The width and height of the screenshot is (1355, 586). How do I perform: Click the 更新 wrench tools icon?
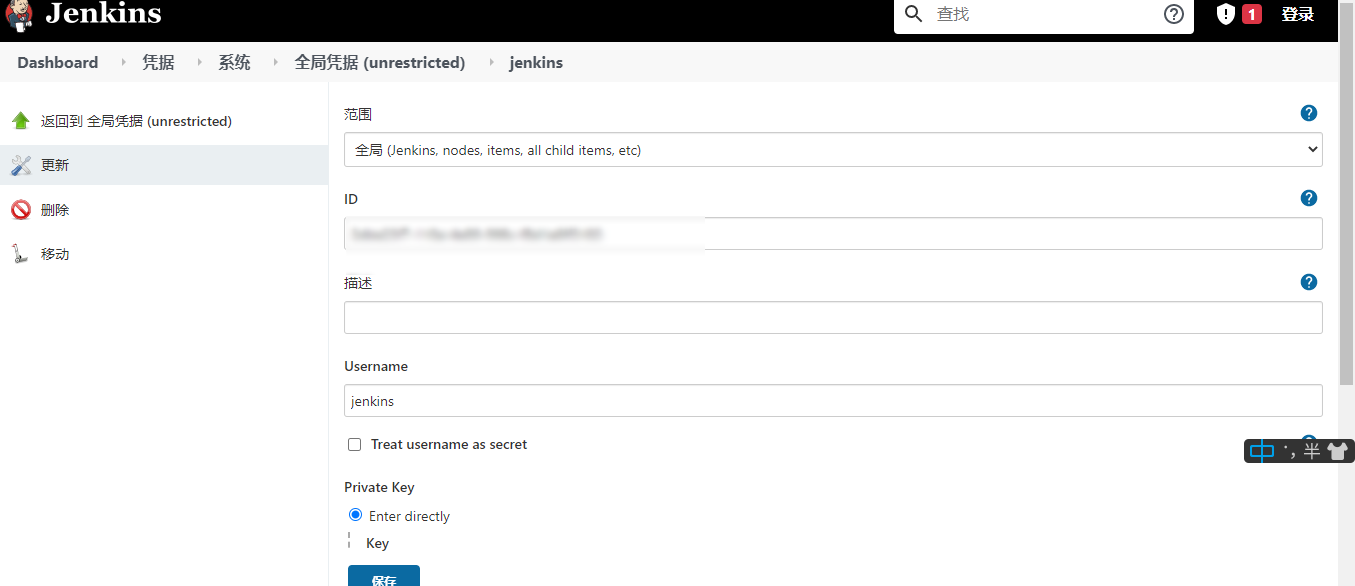pos(21,165)
